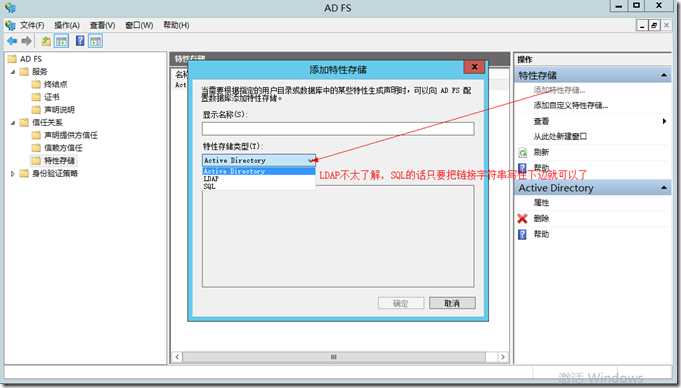The height and width of the screenshot is (388, 681).
Task: Open the 特性存储类型 dropdown combo box
Action: pyautogui.click(x=259, y=160)
